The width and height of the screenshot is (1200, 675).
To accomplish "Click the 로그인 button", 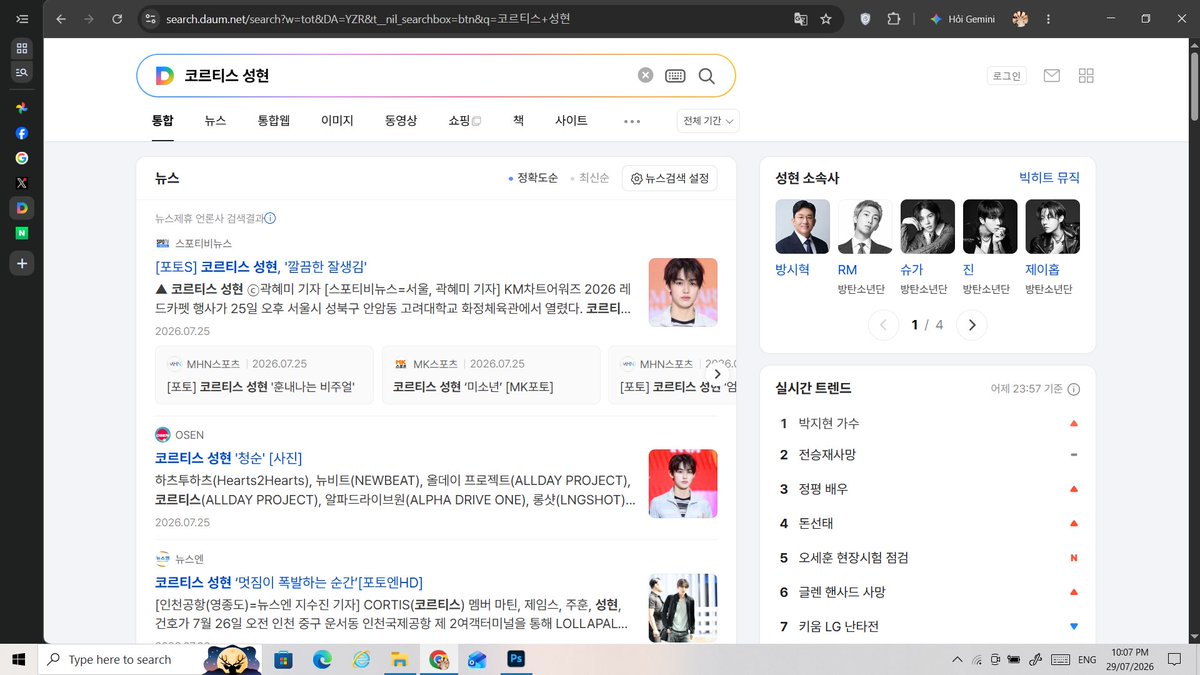I will click(x=1006, y=76).
